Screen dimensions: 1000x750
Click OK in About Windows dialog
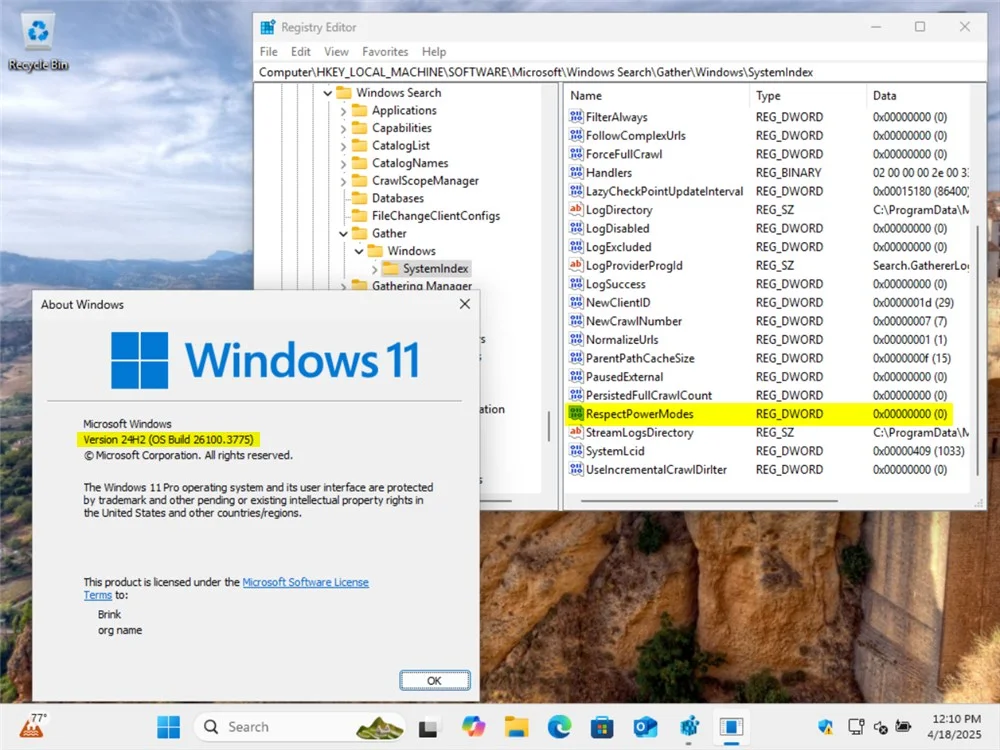(435, 680)
